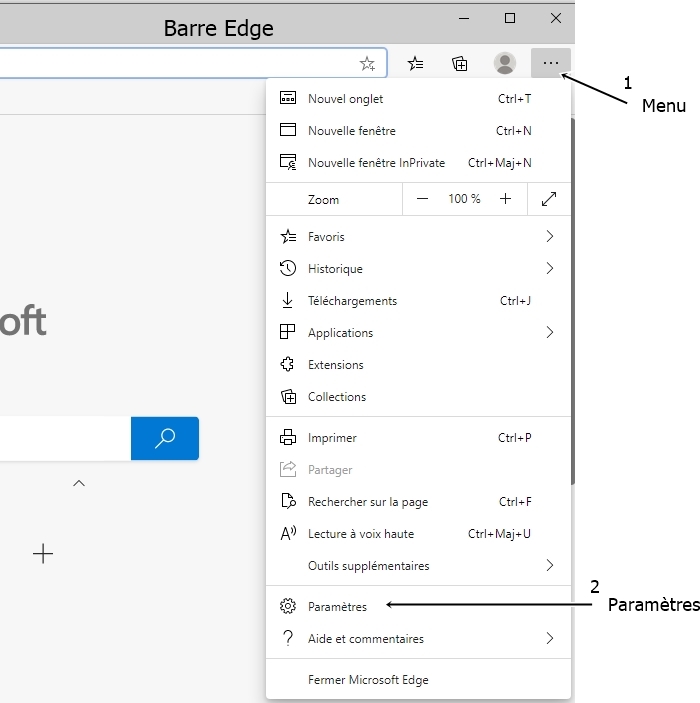Screen dimensions: 700x703
Task: Click the Ctrl+T shortcut text
Action: coord(514,99)
